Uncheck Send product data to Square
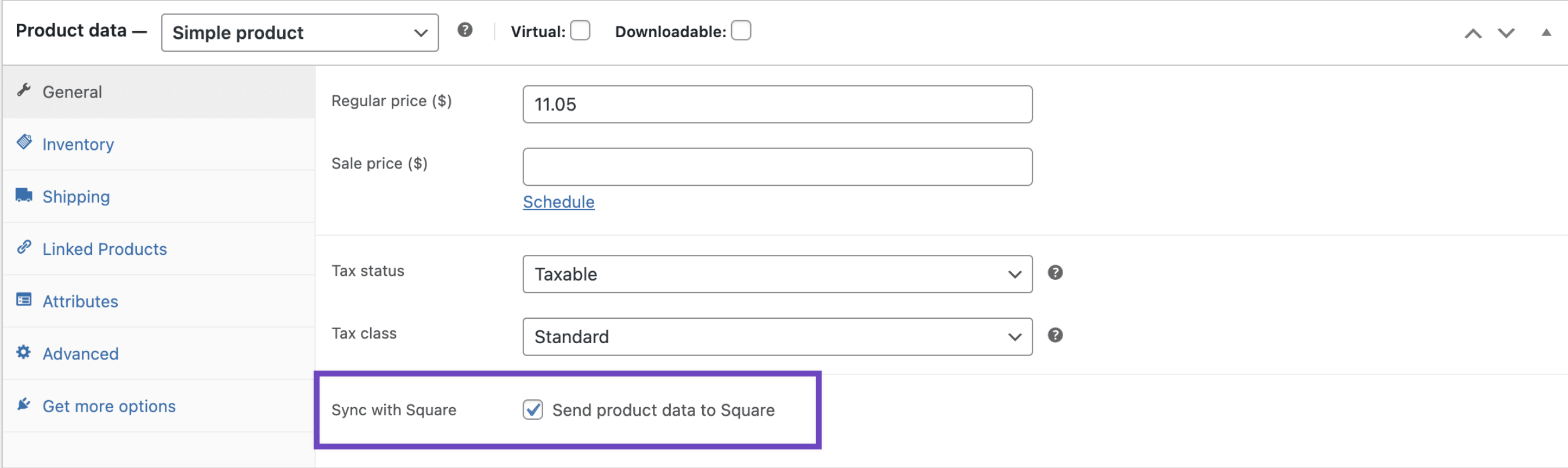 pyautogui.click(x=533, y=409)
